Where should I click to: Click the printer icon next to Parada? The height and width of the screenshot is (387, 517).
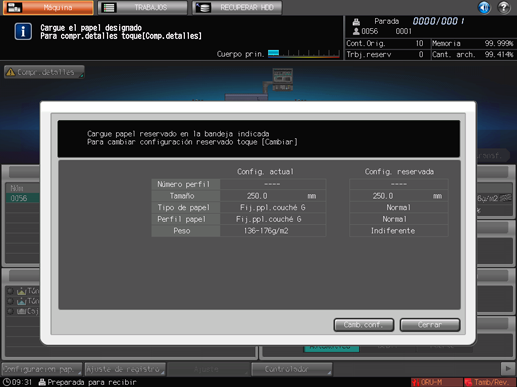[356, 22]
